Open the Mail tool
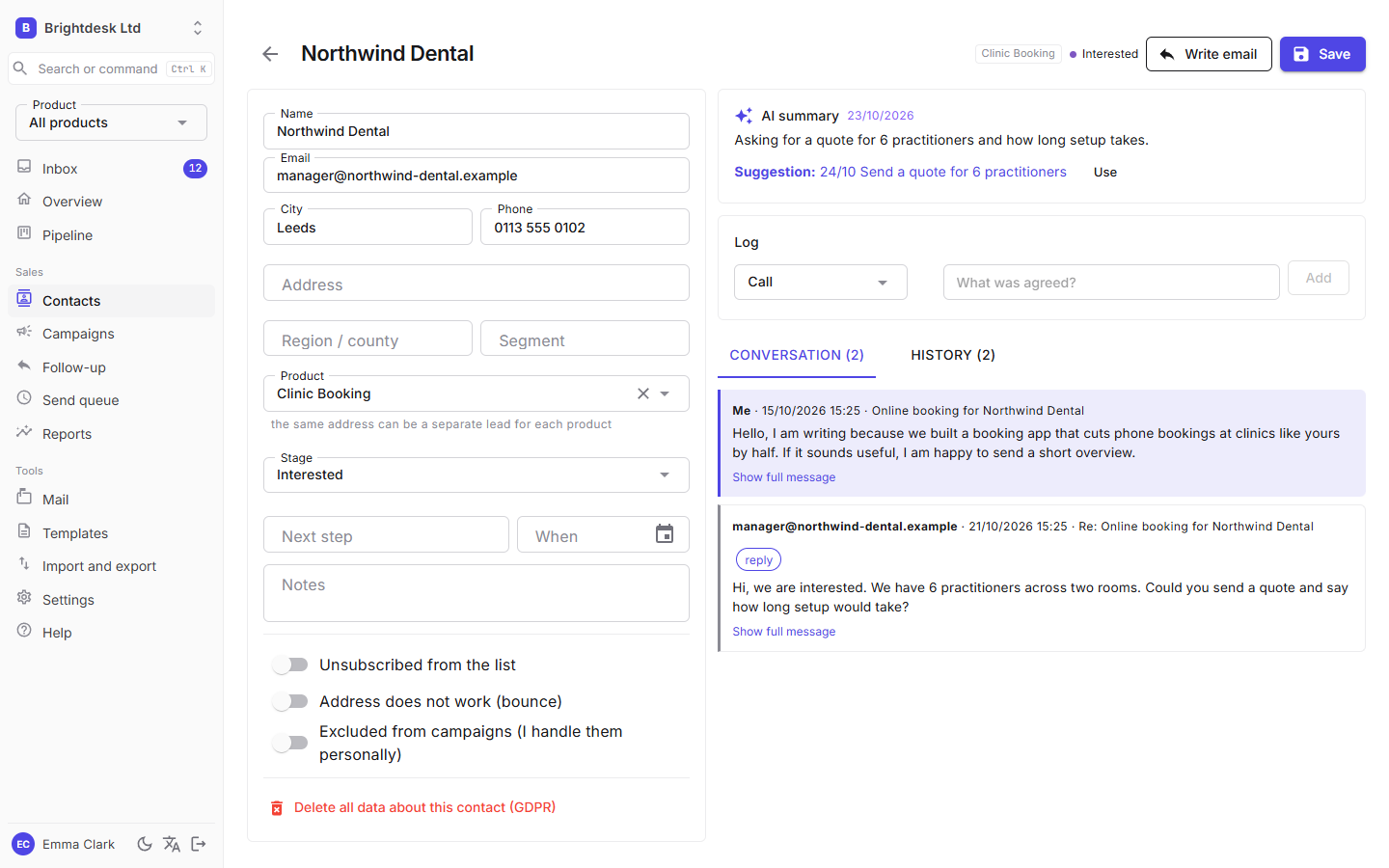This screenshot has width=1389, height=868. click(112, 500)
